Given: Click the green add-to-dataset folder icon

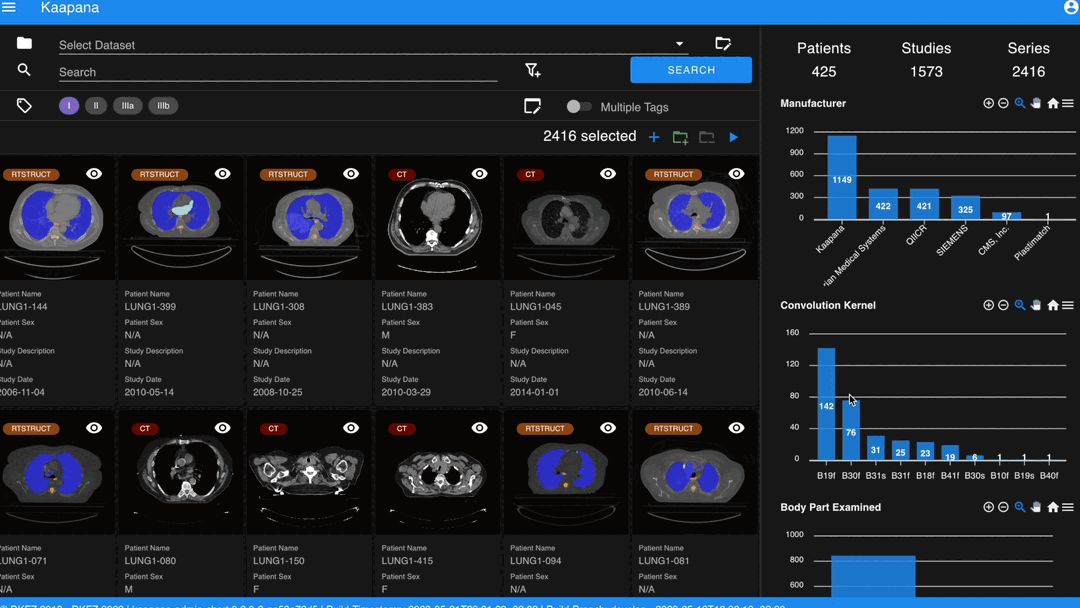Looking at the screenshot, I should pyautogui.click(x=680, y=137).
